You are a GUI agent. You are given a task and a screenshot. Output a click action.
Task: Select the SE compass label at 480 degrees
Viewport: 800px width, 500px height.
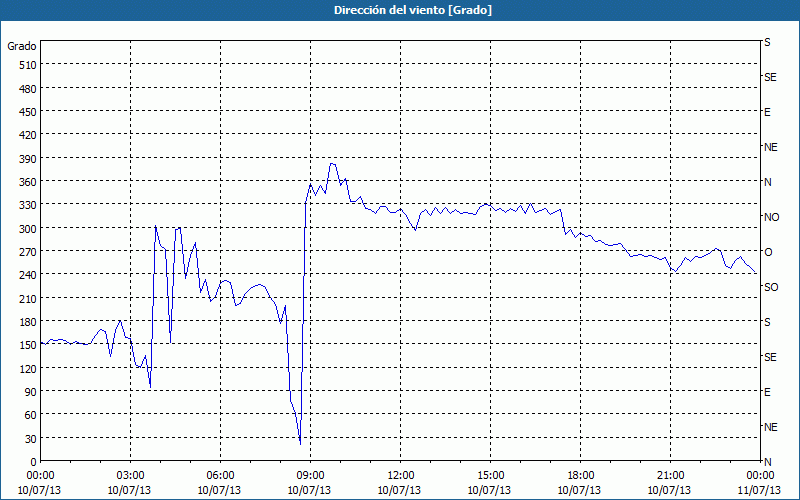[770, 78]
